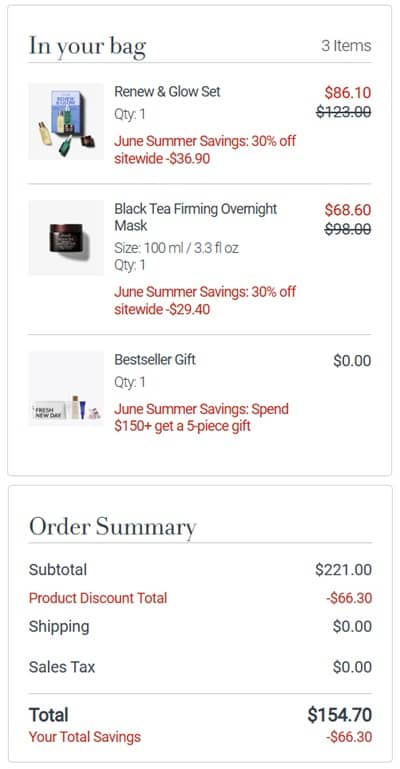Click the Total $154.70 amount

[340, 715]
